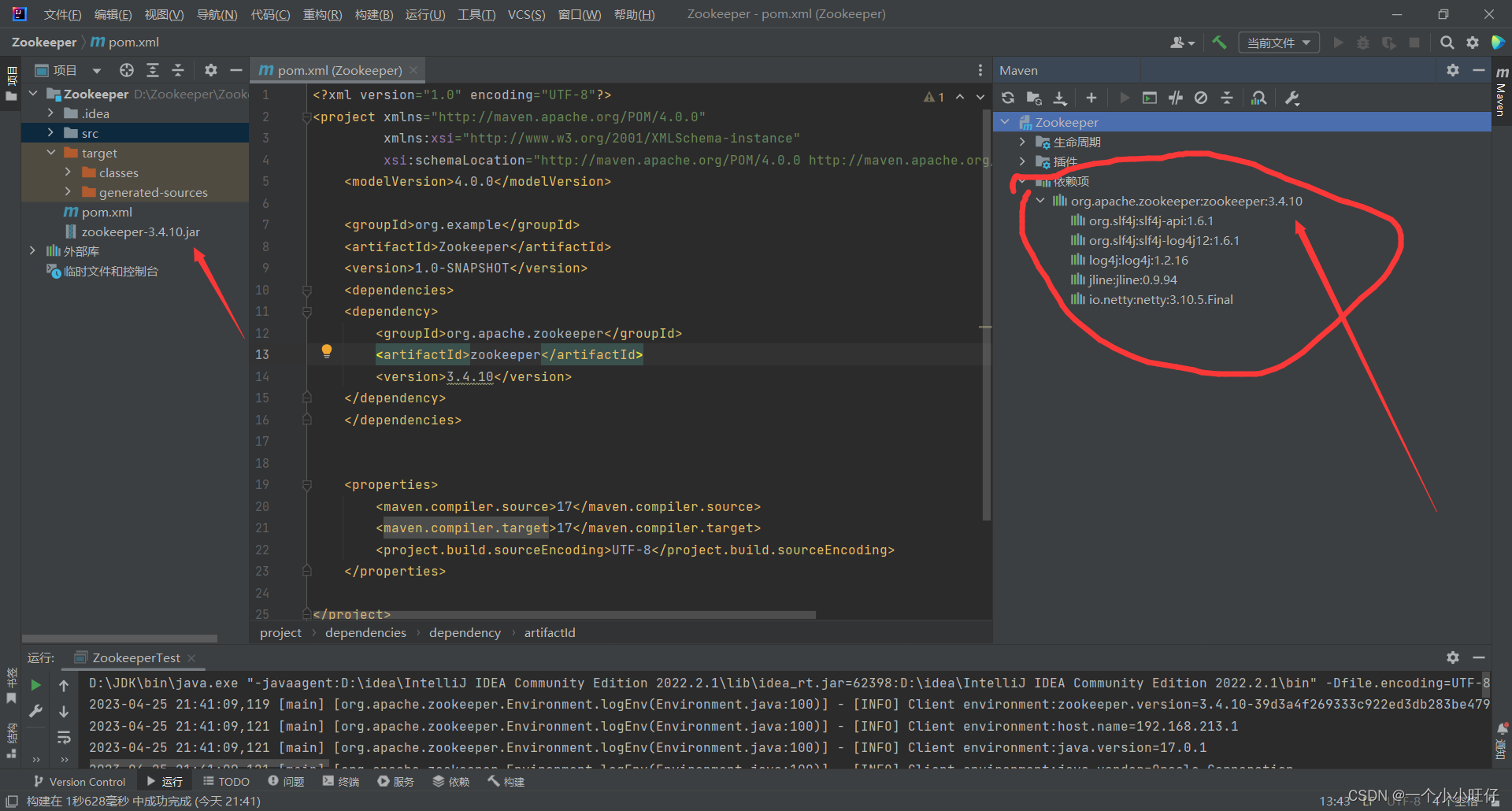Toggle Skip Tests mode icon

(1201, 98)
